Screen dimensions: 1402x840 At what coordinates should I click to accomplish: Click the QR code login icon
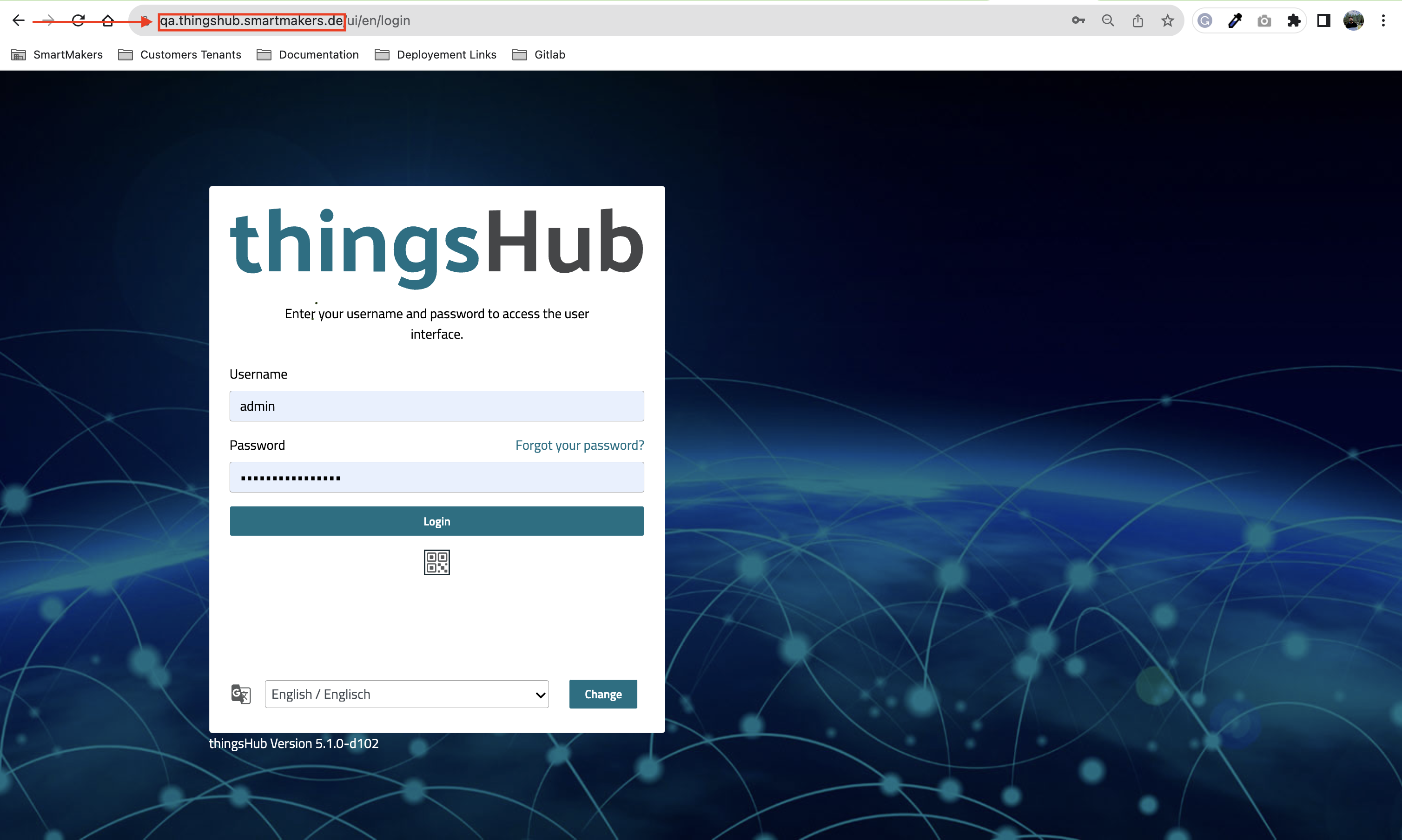[x=436, y=562]
